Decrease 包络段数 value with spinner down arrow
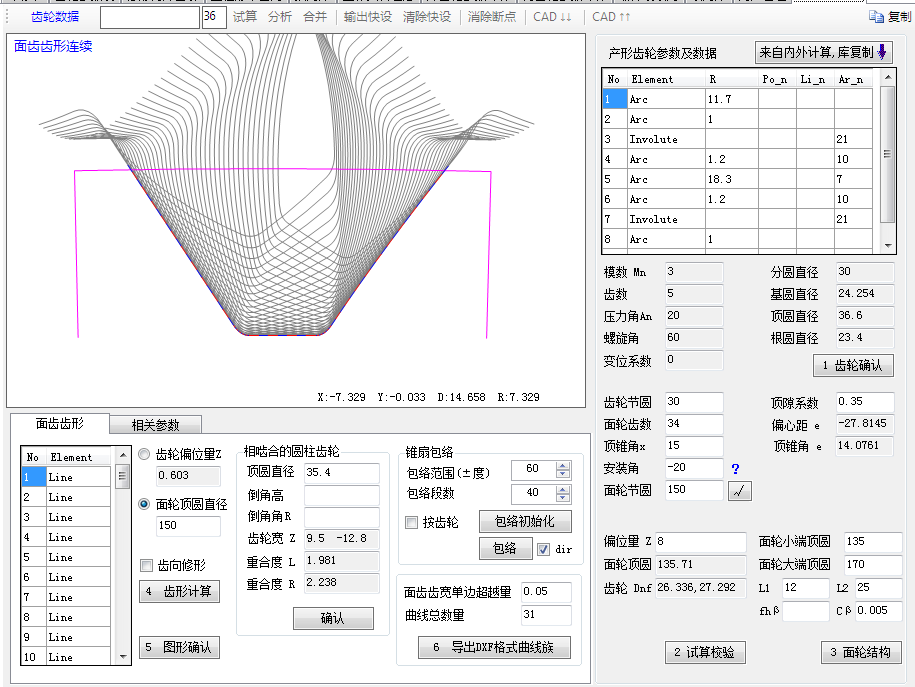Viewport: 915px width, 687px height. pos(563,498)
